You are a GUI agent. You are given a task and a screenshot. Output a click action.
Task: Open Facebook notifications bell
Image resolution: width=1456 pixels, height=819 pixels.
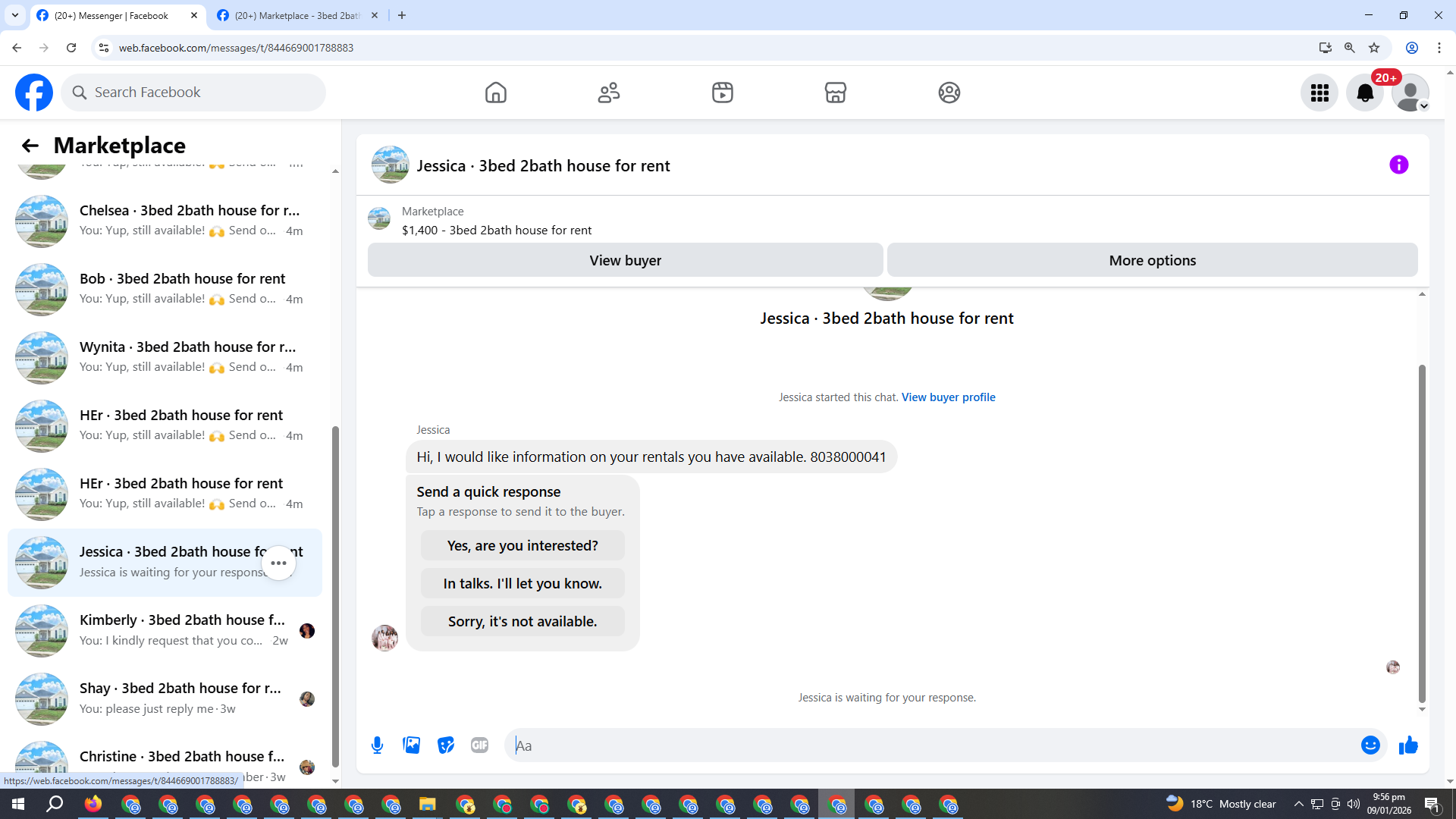pos(1364,93)
